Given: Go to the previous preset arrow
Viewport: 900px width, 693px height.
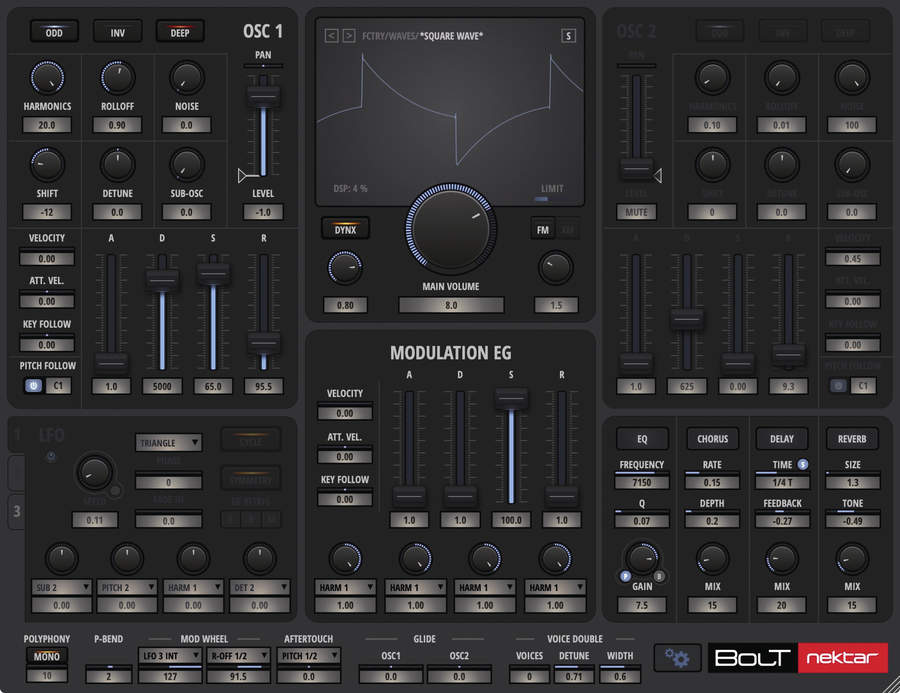Looking at the screenshot, I should tap(331, 36).
